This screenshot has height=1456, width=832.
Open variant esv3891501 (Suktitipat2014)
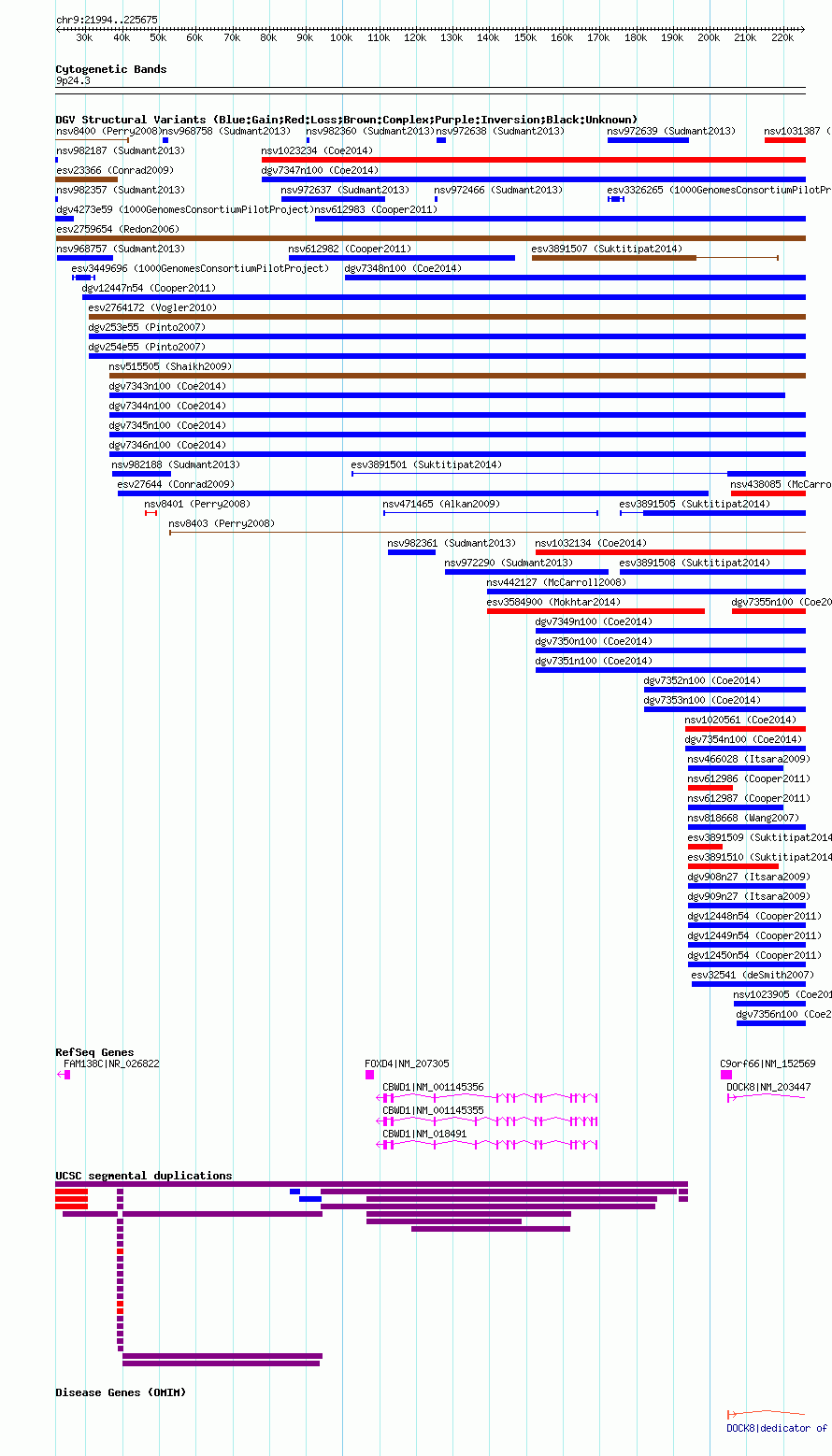(426, 465)
